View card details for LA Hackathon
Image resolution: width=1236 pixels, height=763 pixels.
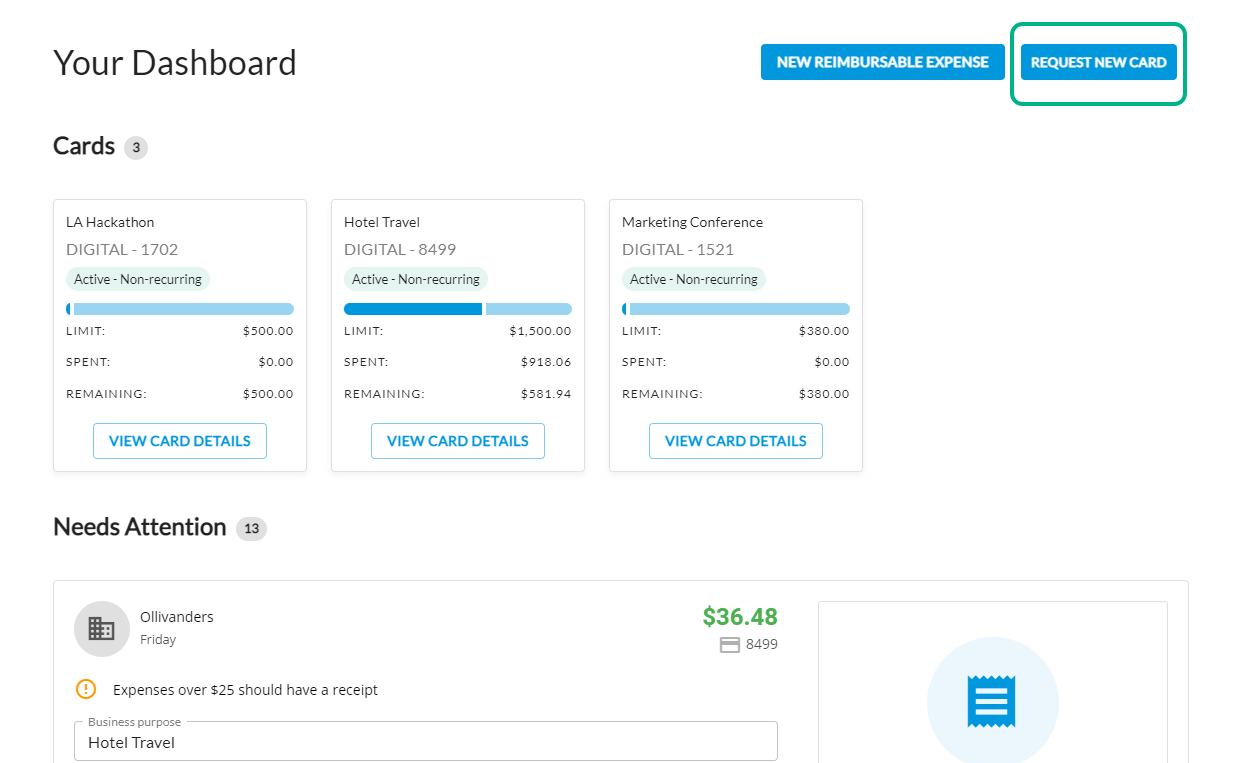pos(180,441)
